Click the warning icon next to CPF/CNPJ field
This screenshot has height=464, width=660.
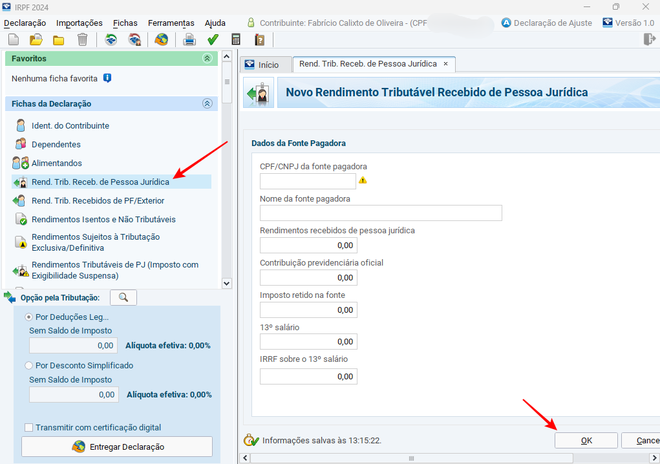(x=363, y=180)
